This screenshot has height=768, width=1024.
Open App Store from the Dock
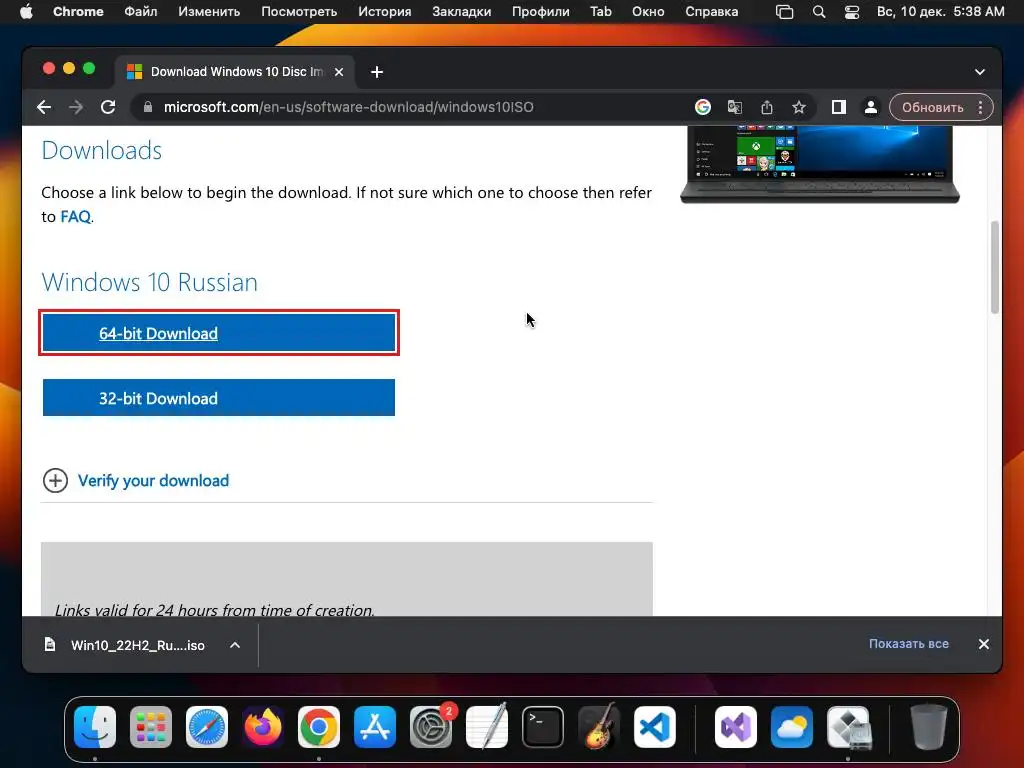(375, 727)
